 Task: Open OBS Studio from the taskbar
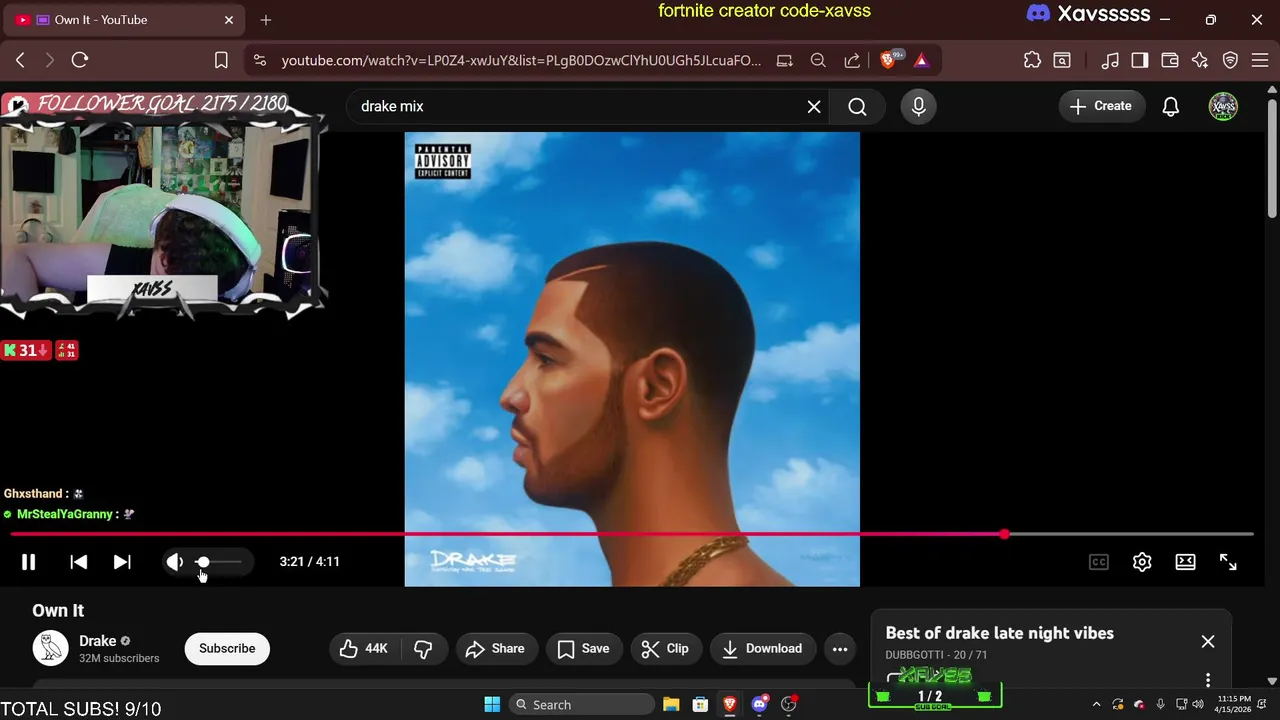click(x=789, y=704)
